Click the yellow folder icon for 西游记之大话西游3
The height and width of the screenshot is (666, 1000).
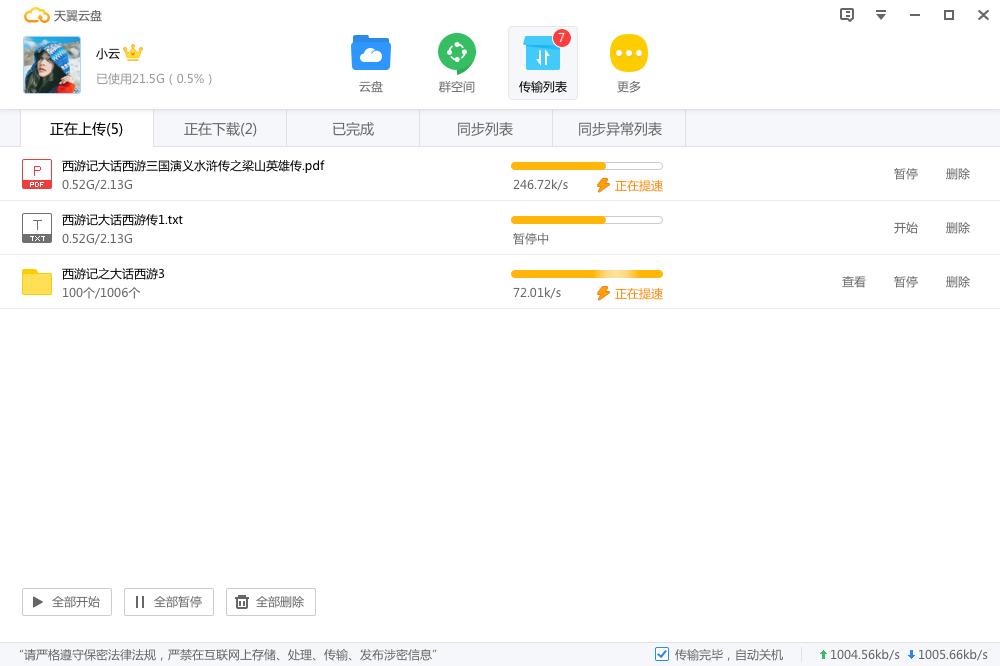click(x=37, y=282)
